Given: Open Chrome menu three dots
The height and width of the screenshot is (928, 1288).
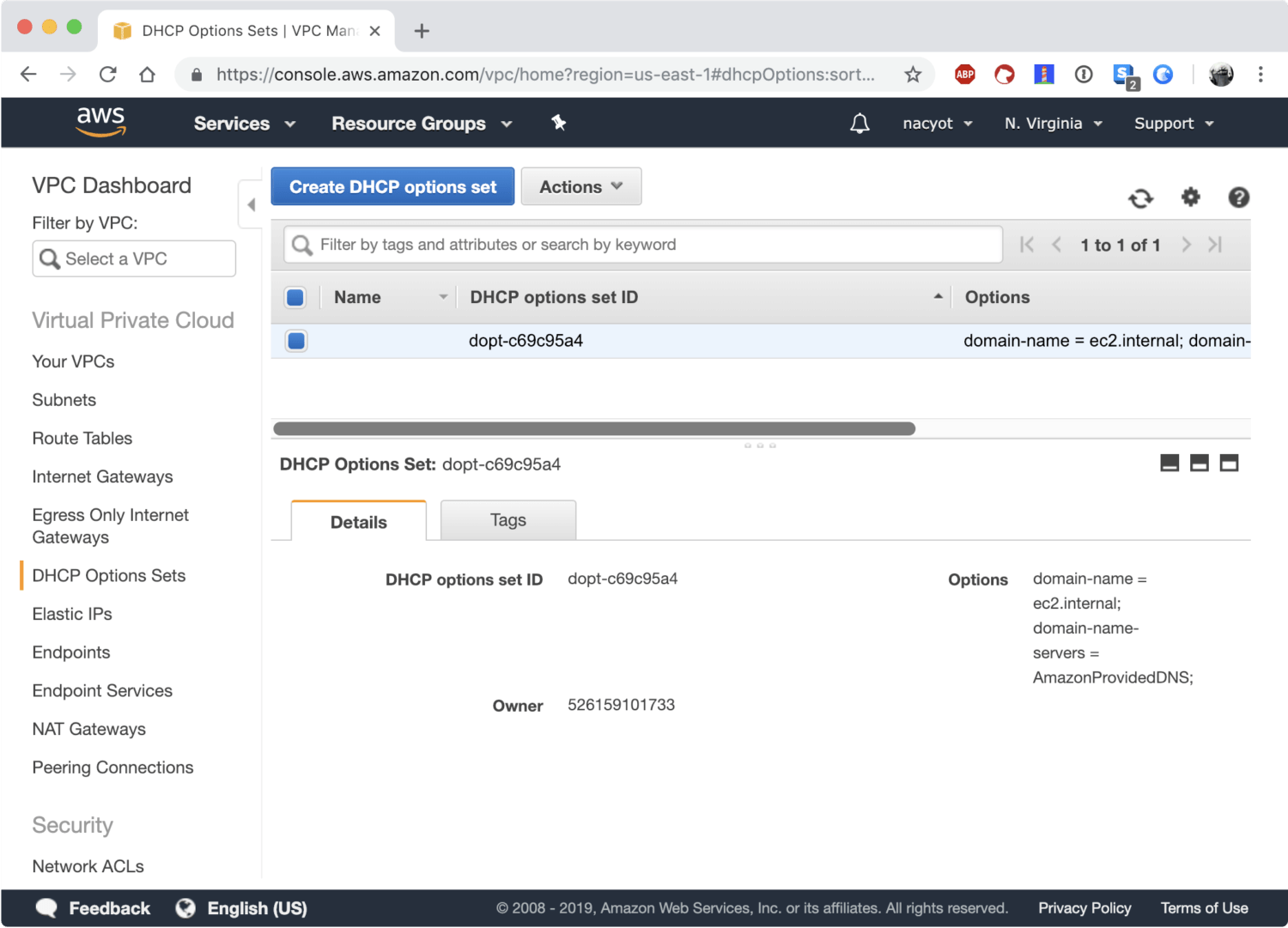Looking at the screenshot, I should [1261, 75].
